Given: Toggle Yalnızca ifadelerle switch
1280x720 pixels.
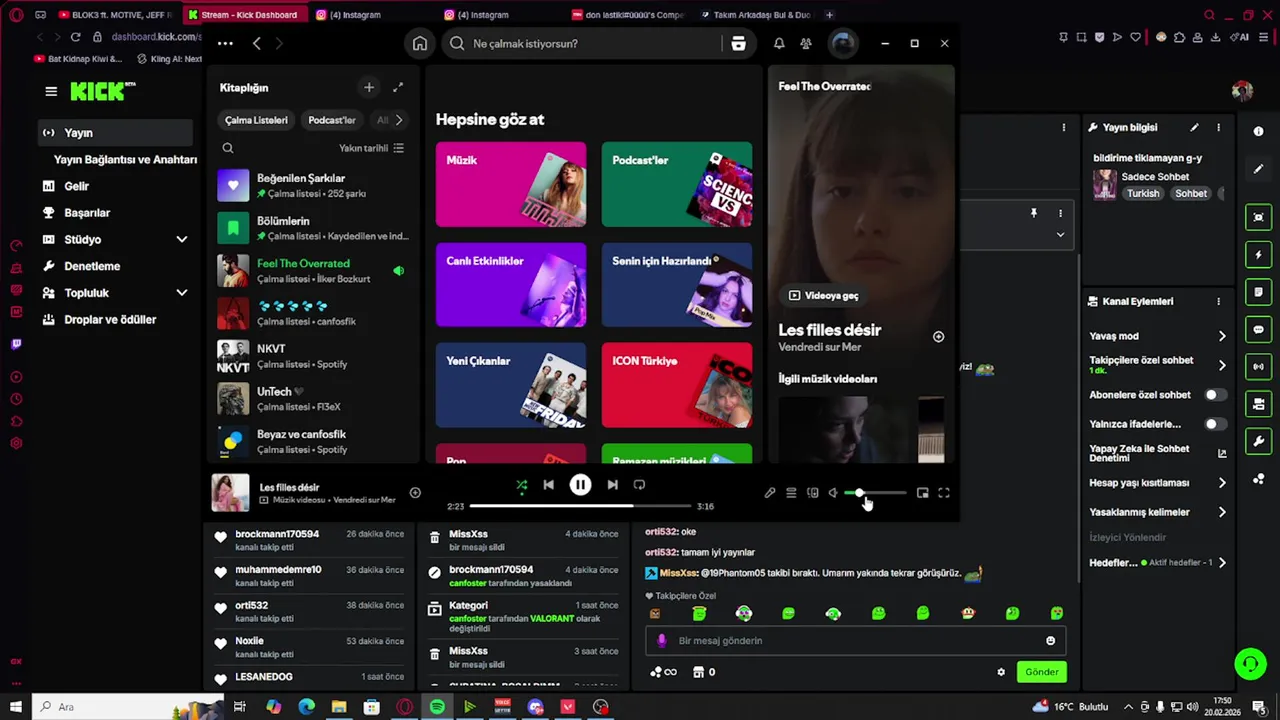Looking at the screenshot, I should point(1215,424).
